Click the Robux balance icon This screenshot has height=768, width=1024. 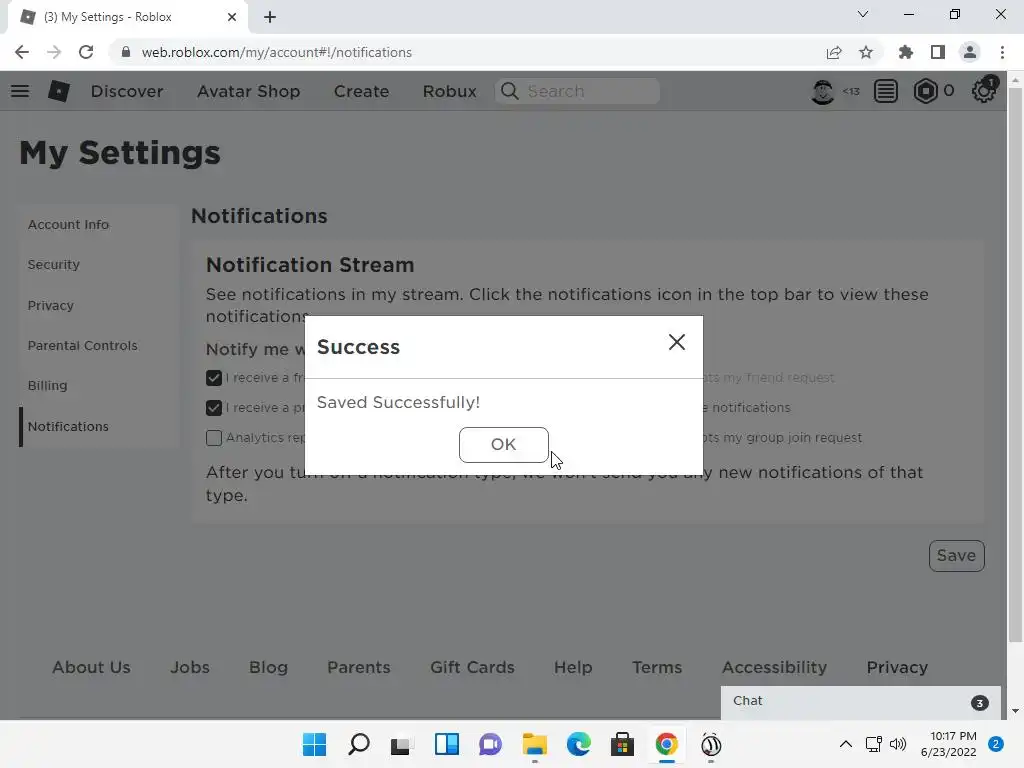[x=925, y=91]
